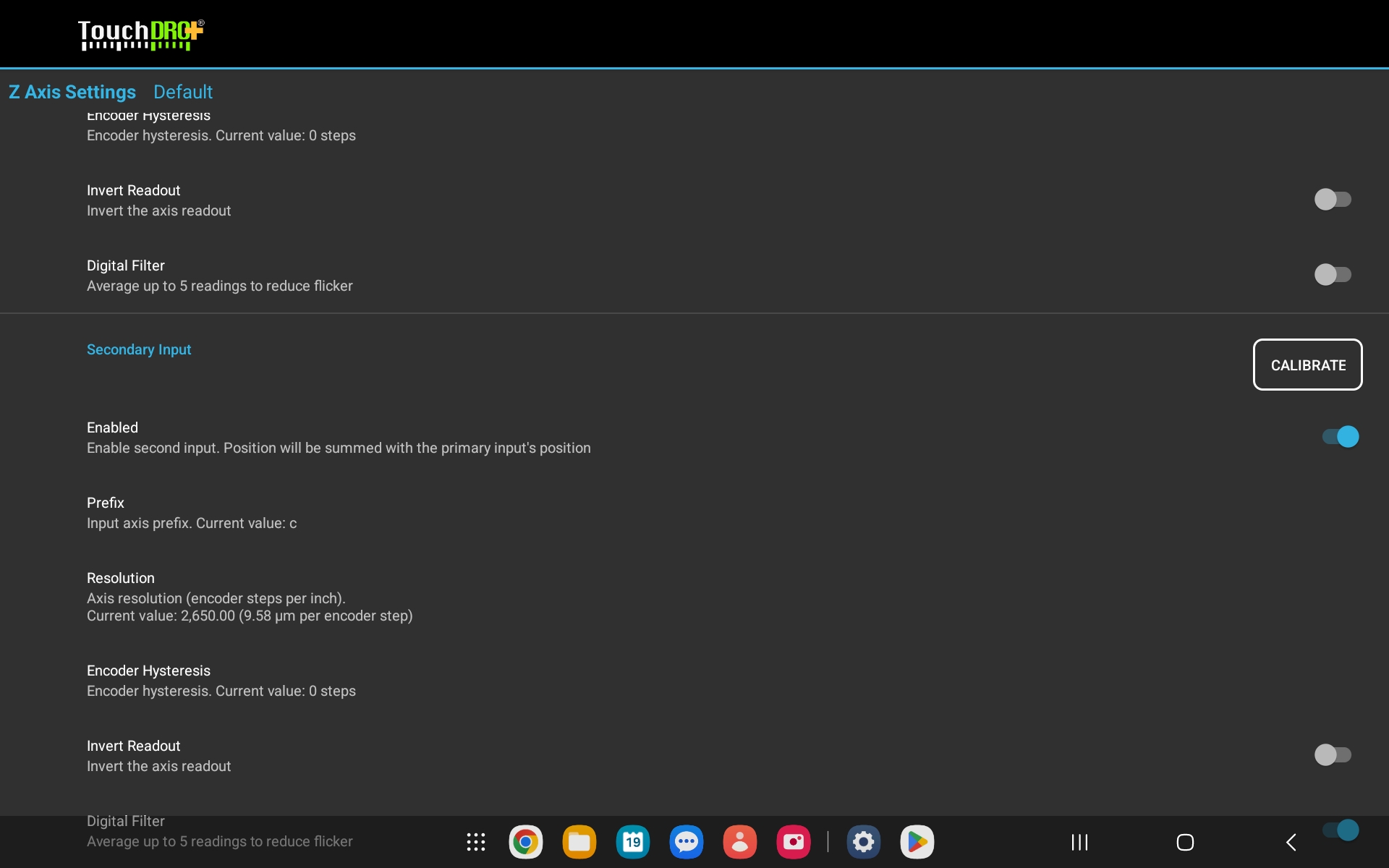The image size is (1389, 868).
Task: Scroll down the Z Axis Settings page
Action: (694, 500)
